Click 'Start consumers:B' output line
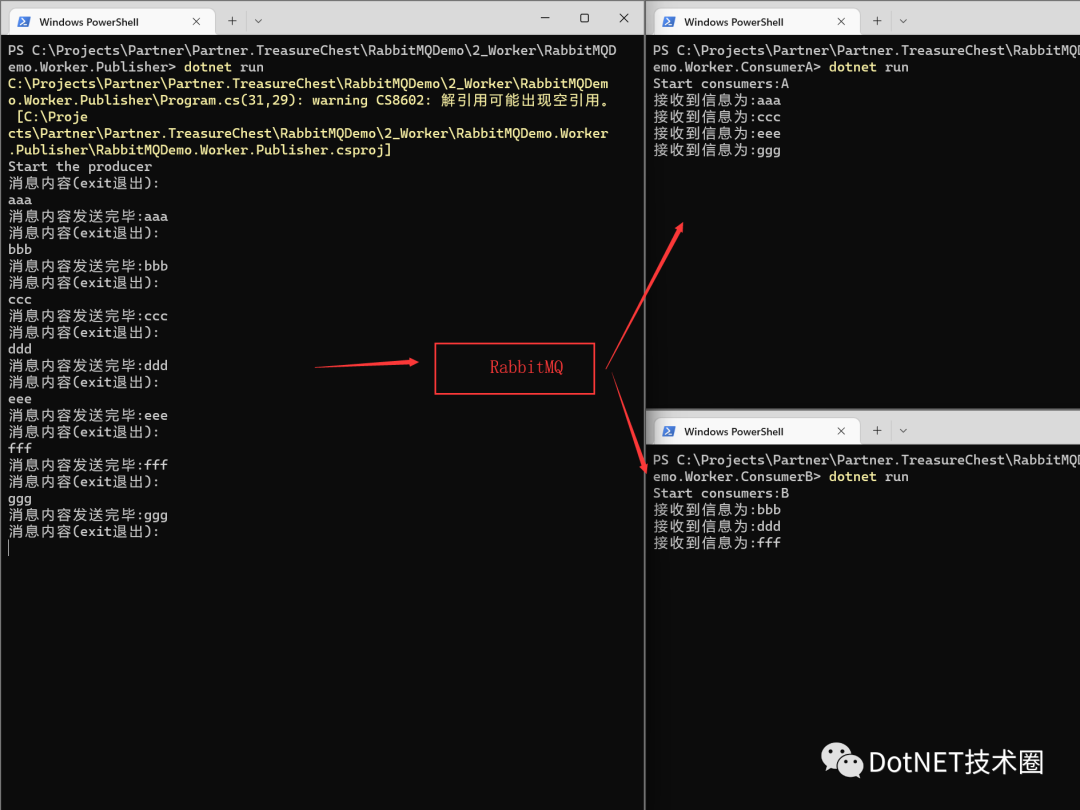This screenshot has height=810, width=1080. coord(721,493)
